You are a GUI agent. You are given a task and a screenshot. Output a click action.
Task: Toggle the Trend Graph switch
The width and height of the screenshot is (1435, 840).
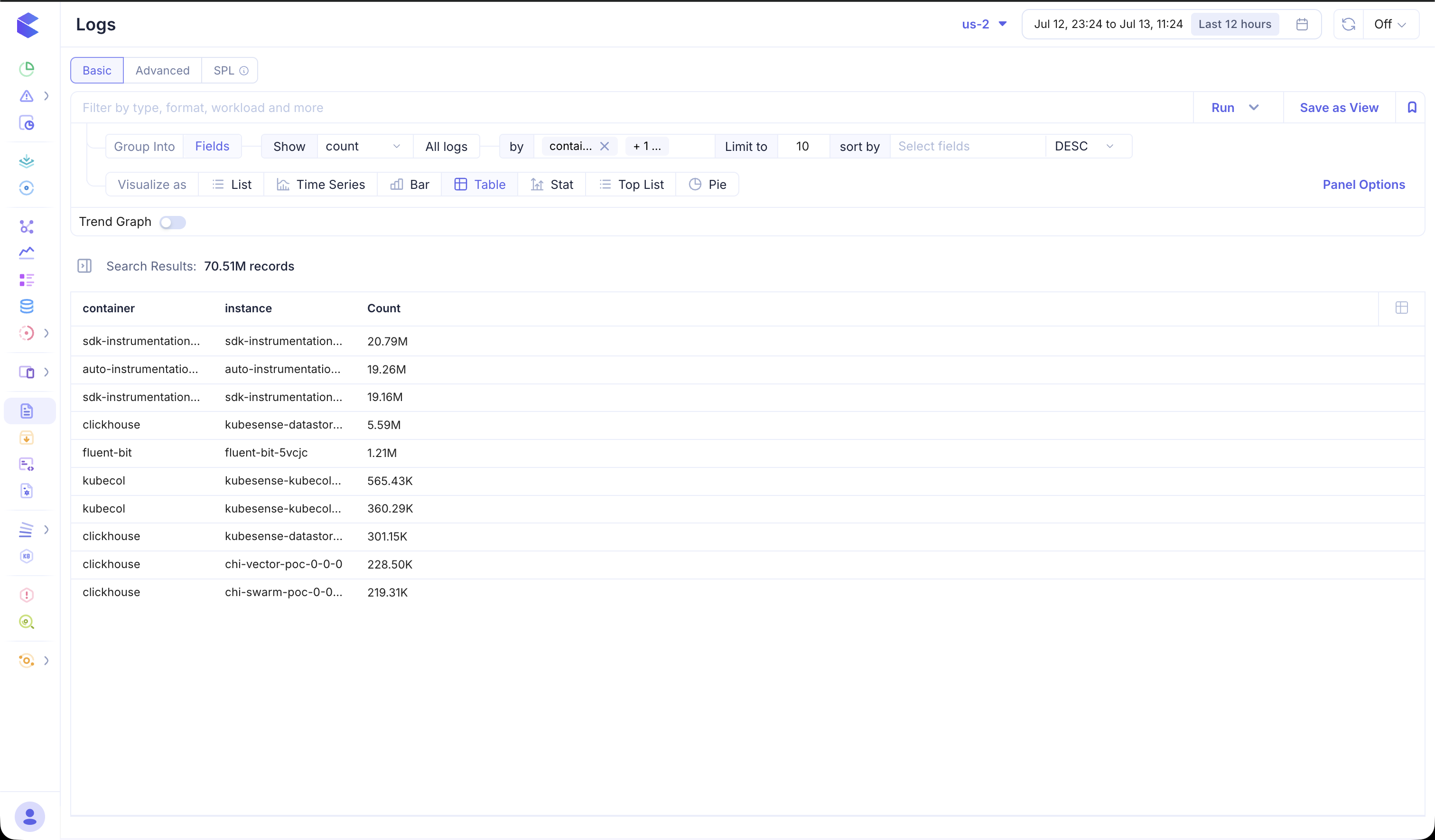(x=173, y=222)
